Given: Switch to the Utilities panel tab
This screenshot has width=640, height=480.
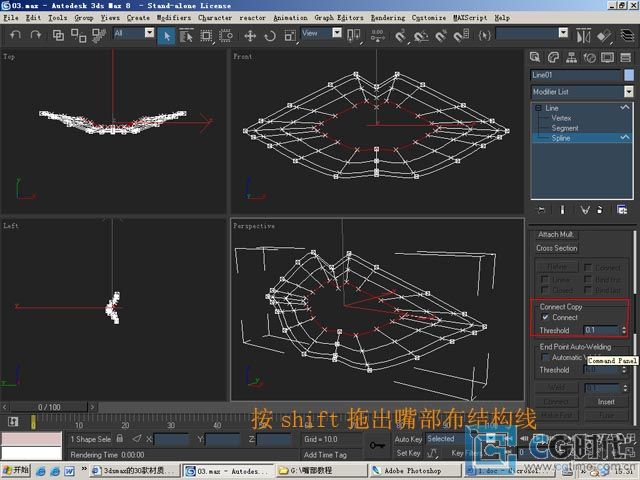Looking at the screenshot, I should click(x=626, y=58).
